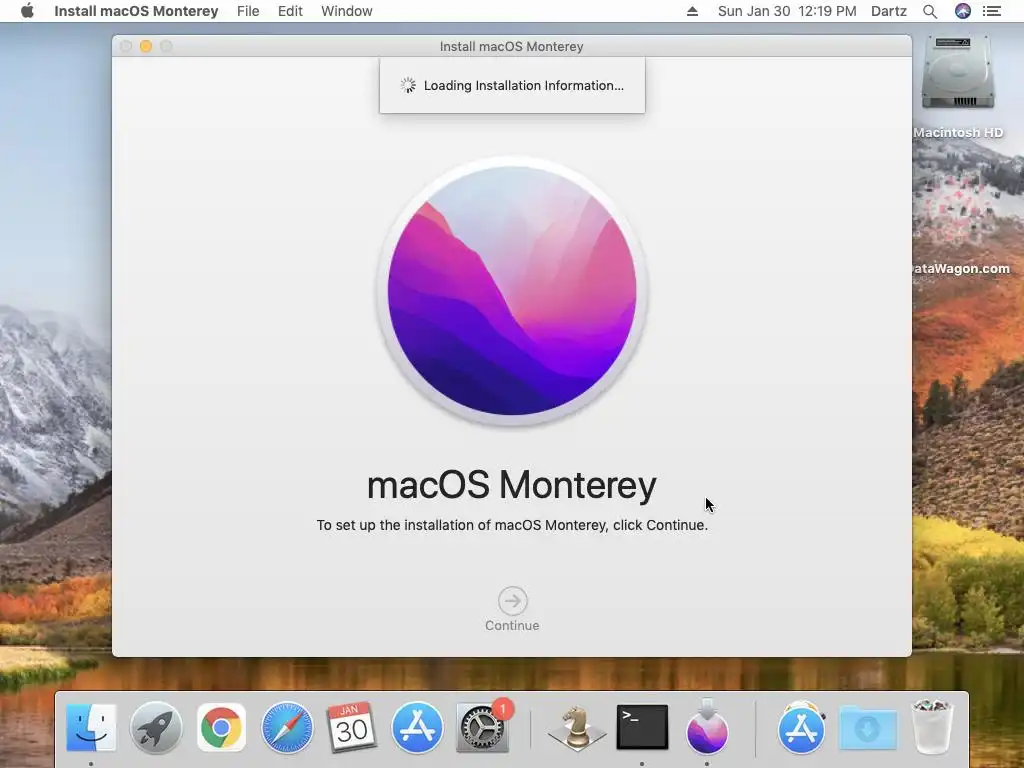This screenshot has height=768, width=1024.
Task: Minimize the installer window yellow button
Action: (146, 46)
